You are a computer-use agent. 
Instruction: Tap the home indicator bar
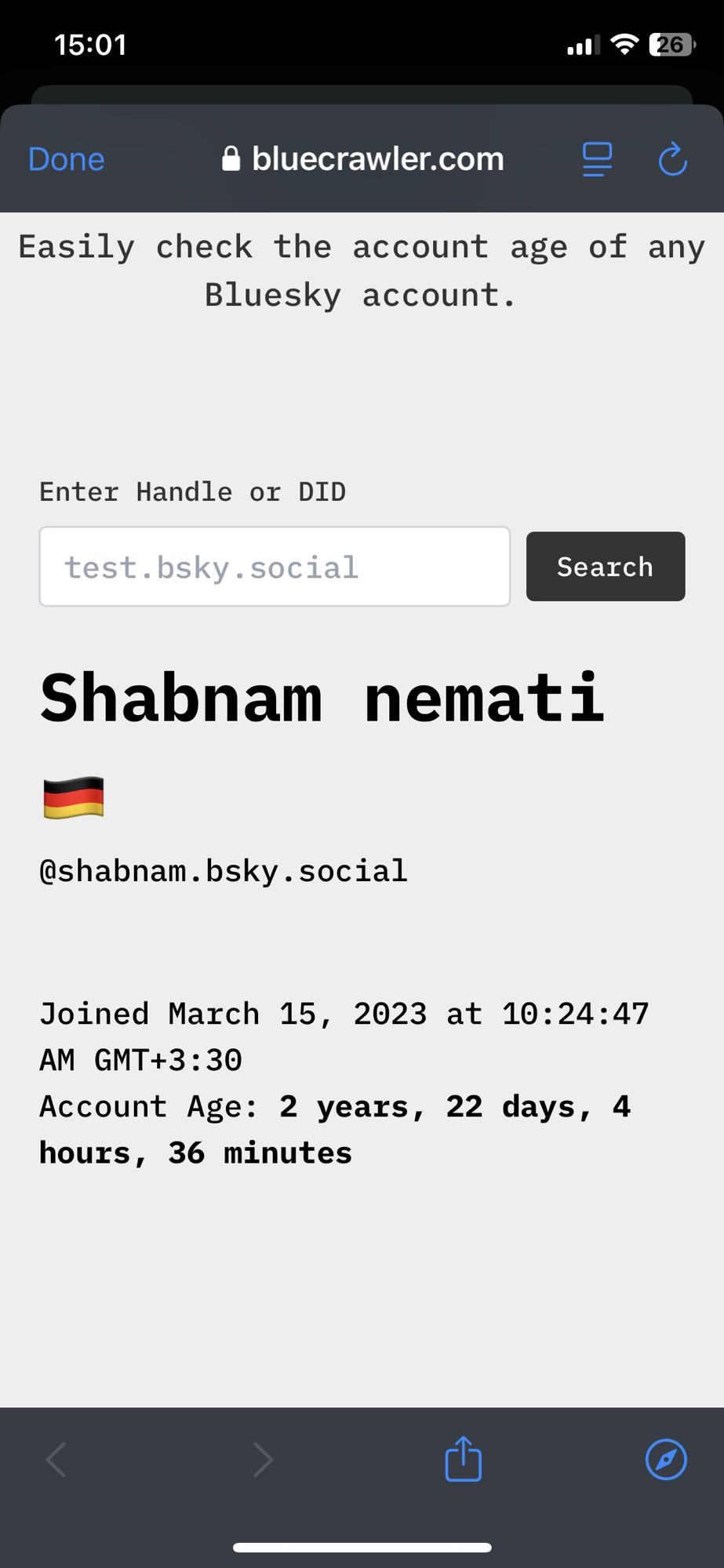pos(362,1547)
